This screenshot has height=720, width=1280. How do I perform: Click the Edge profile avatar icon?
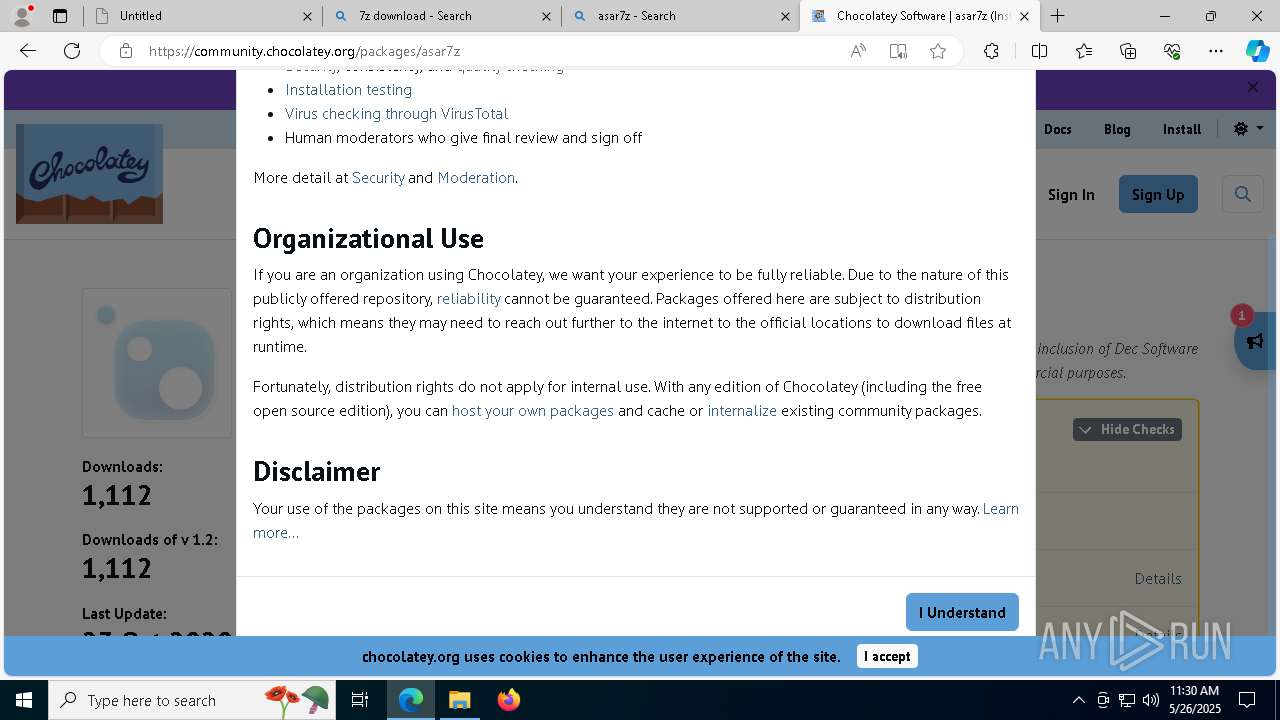tap(23, 15)
